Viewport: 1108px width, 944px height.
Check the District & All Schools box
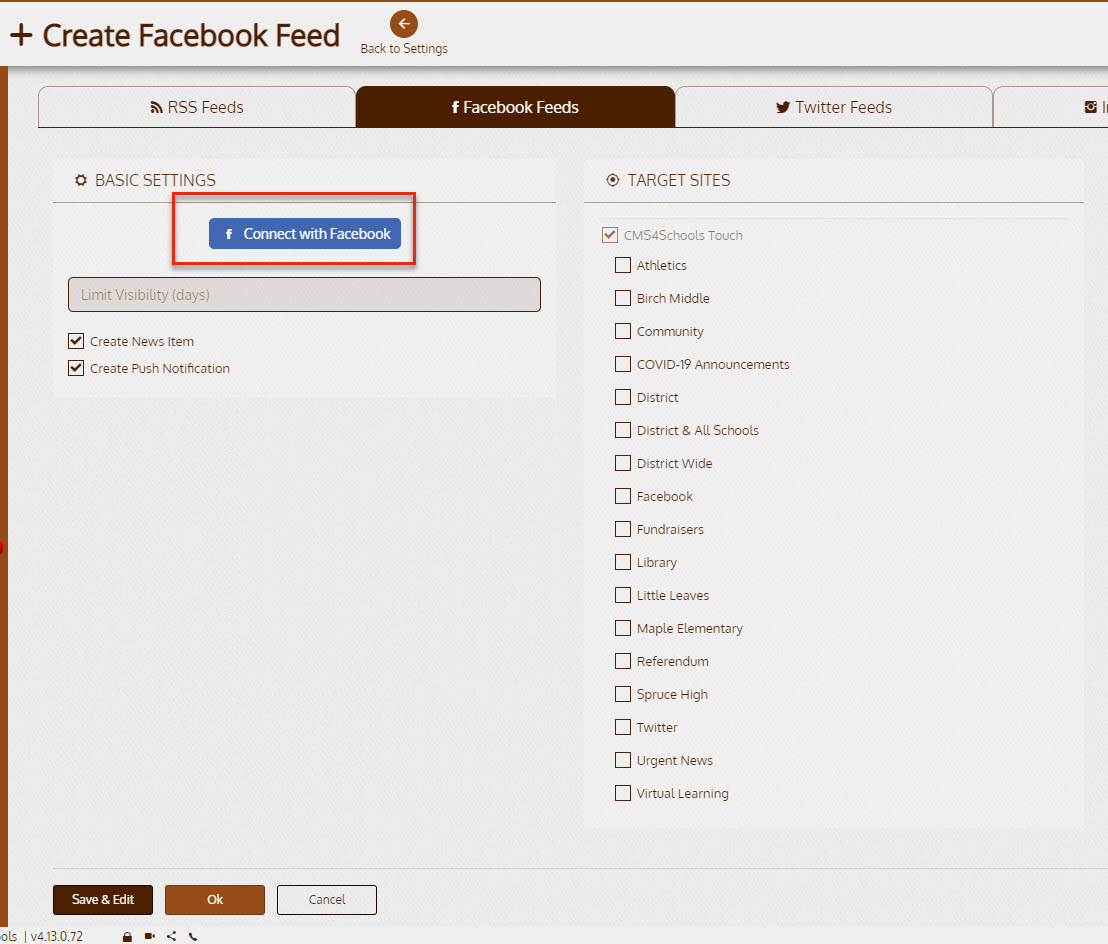(x=623, y=430)
